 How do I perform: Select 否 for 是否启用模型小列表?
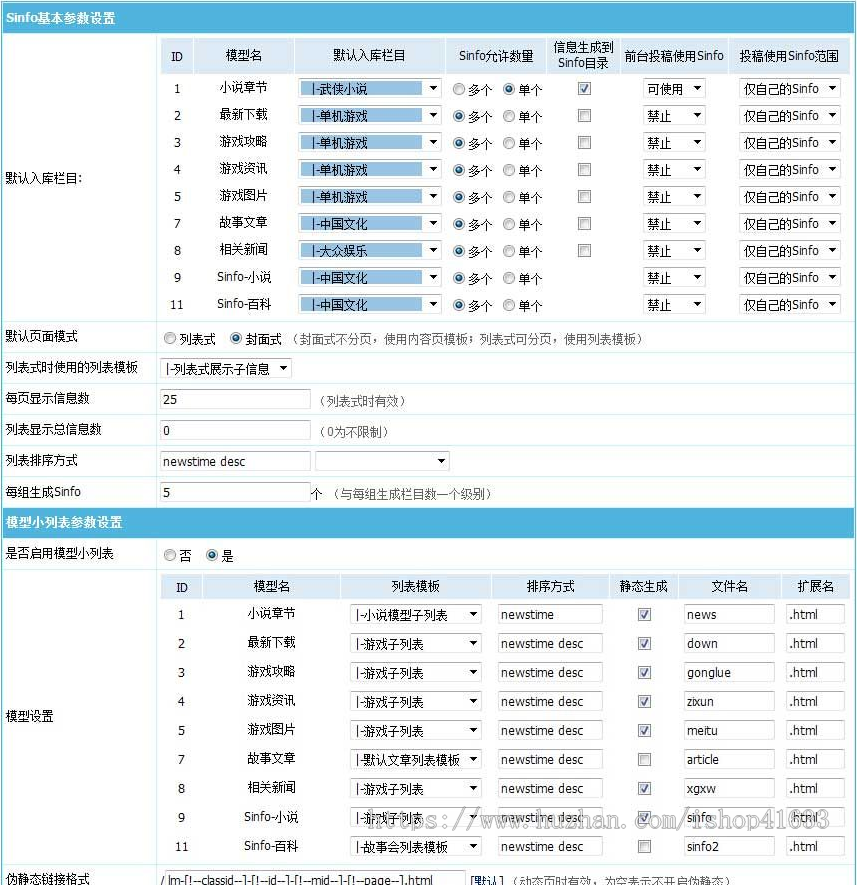(x=169, y=555)
